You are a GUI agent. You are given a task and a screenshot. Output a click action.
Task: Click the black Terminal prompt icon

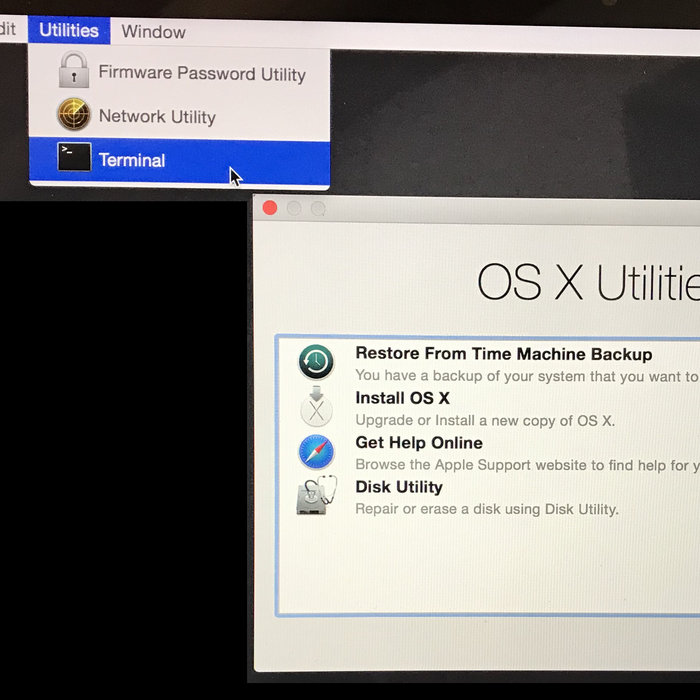pyautogui.click(x=74, y=158)
